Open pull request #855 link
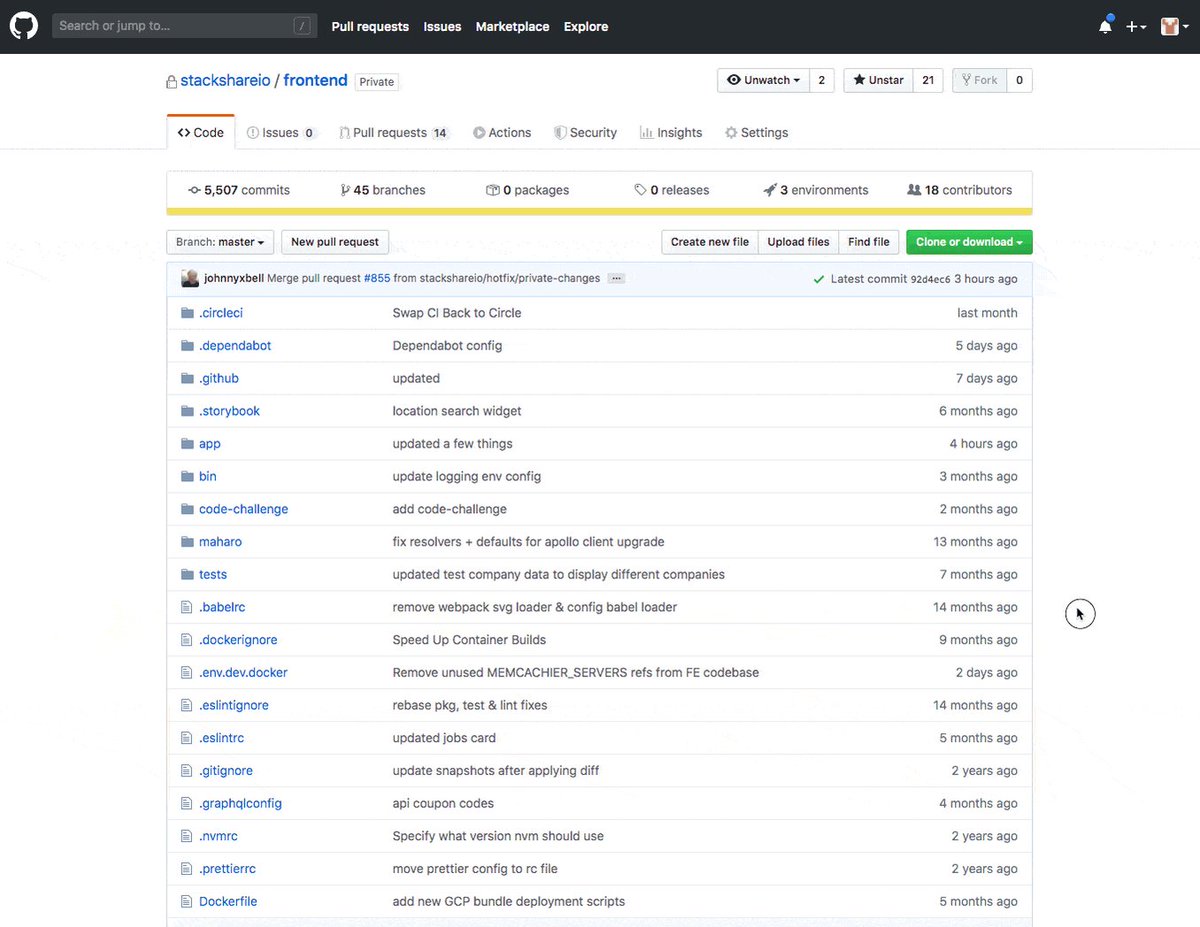Image resolution: width=1200 pixels, height=927 pixels. [376, 278]
